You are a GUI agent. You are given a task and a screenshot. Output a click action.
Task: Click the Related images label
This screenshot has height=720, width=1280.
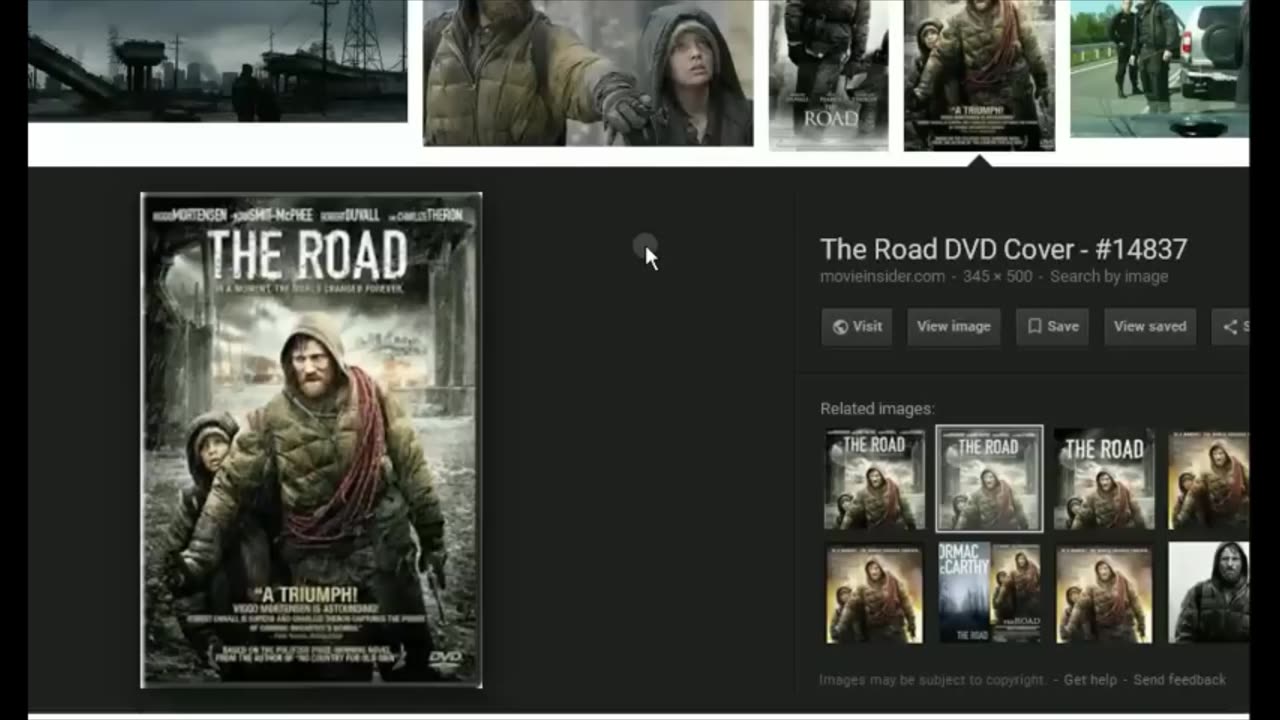[877, 408]
